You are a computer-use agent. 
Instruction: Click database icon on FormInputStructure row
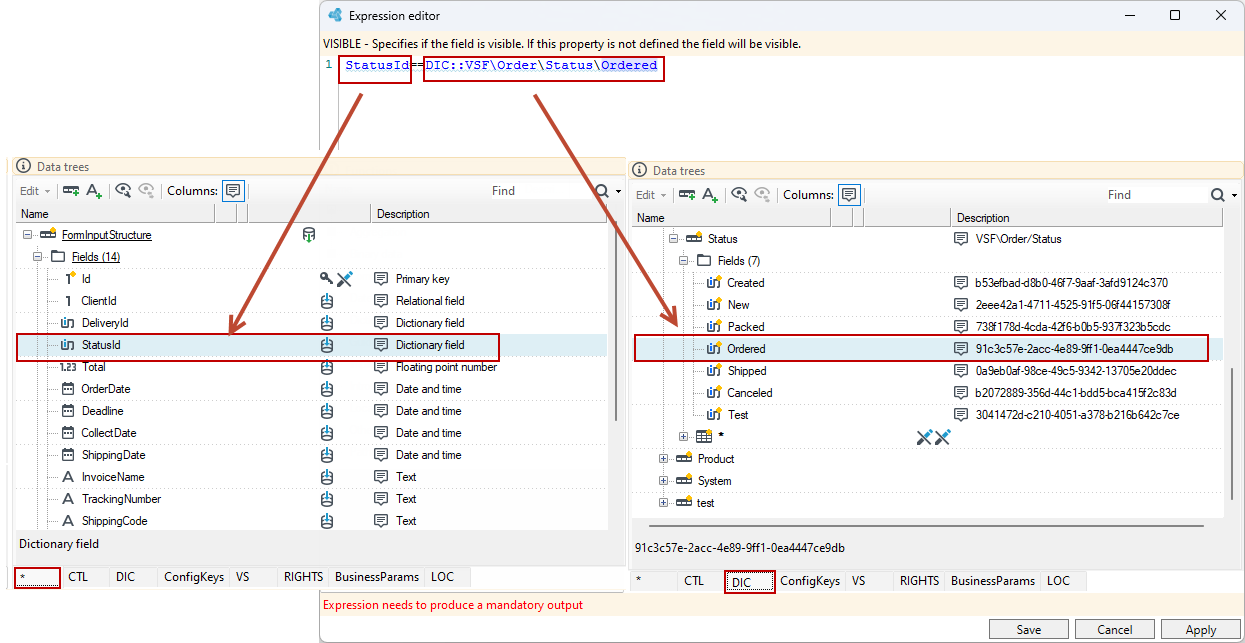pos(309,235)
